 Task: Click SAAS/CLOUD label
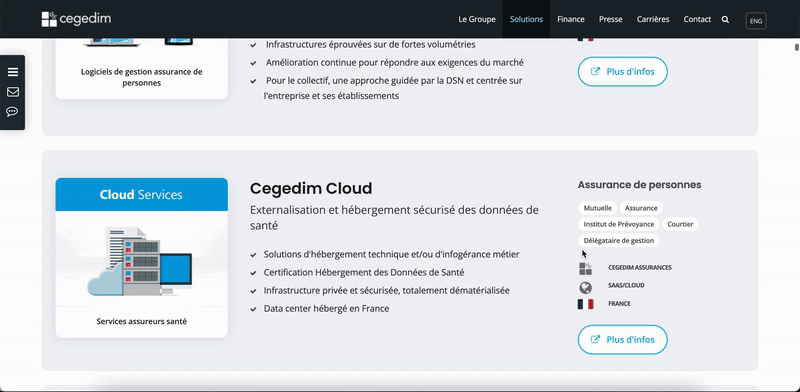click(x=626, y=285)
